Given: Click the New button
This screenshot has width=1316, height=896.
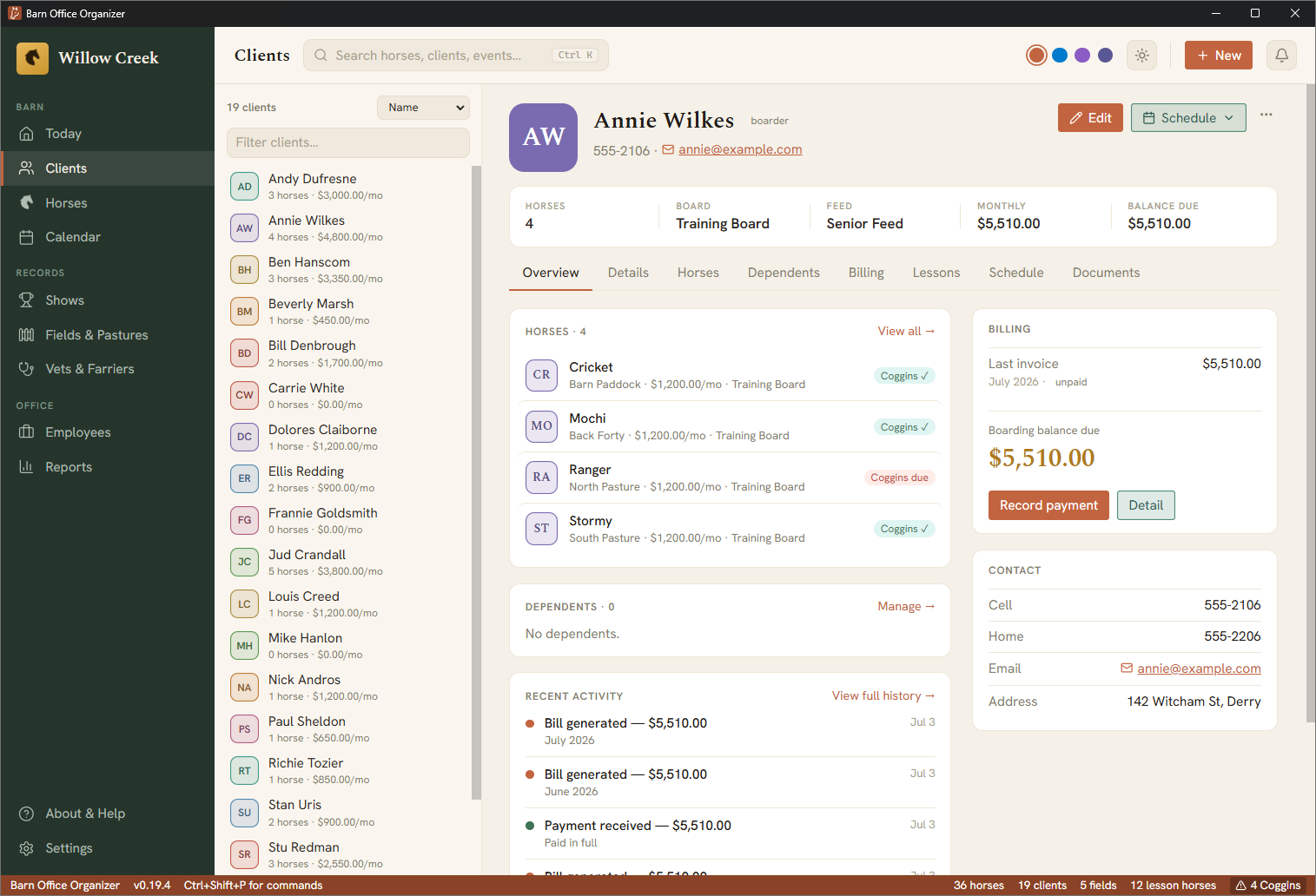Looking at the screenshot, I should 1219,56.
